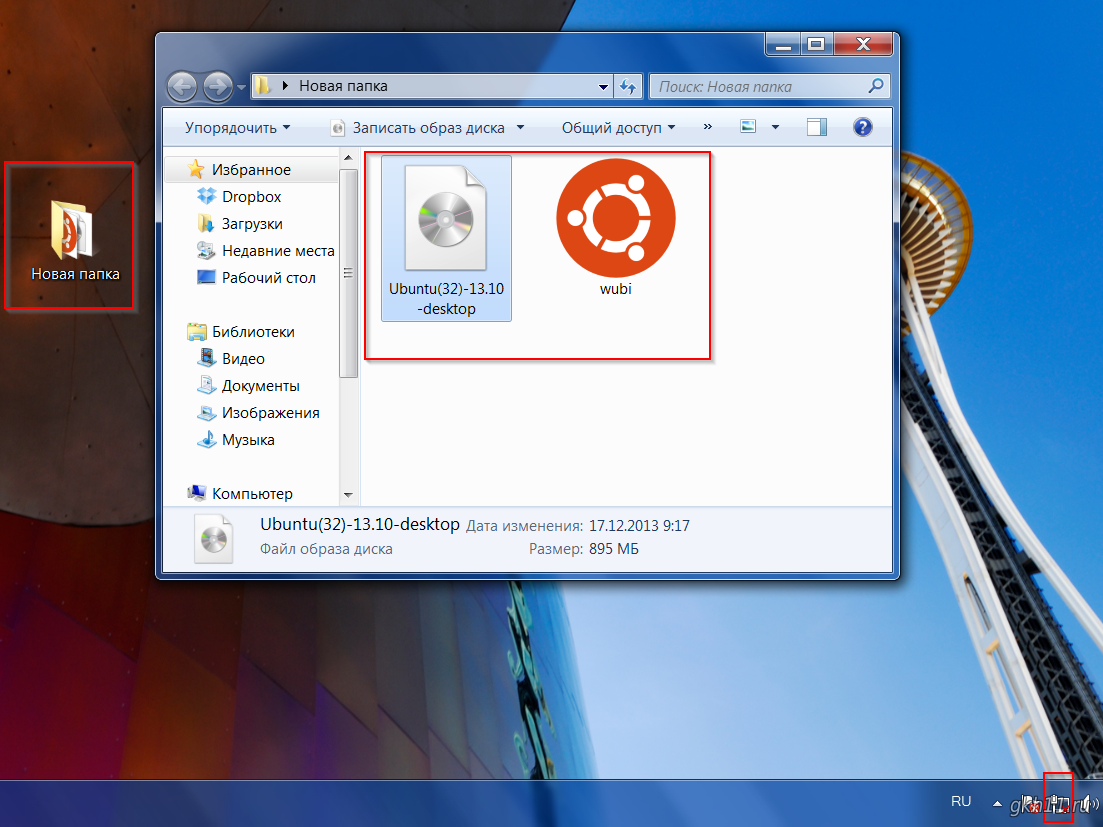This screenshot has height=827, width=1103.
Task: Click the Explorer Back navigation arrow
Action: pyautogui.click(x=182, y=87)
